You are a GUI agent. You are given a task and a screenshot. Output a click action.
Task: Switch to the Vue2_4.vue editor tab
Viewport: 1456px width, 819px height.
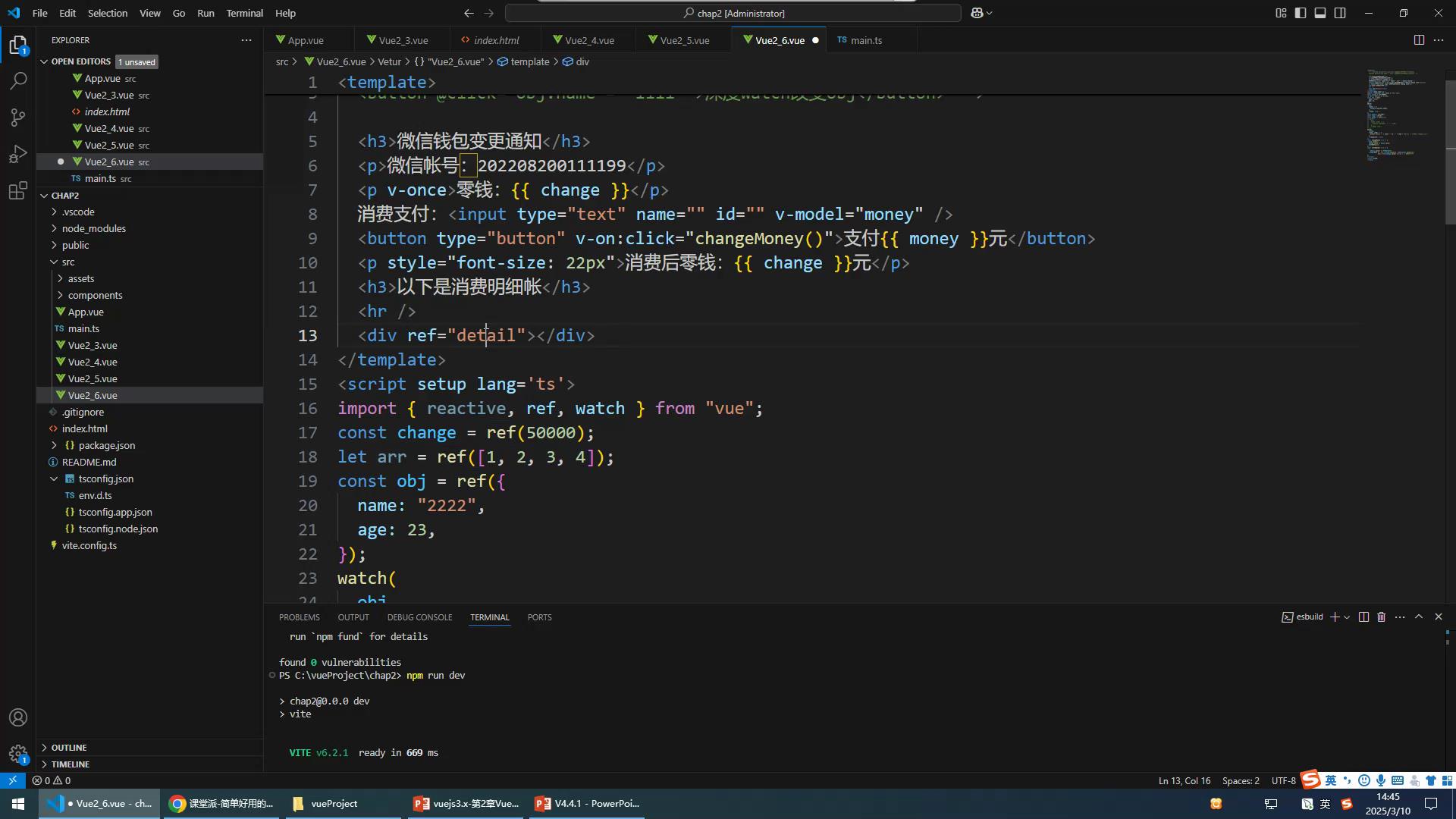tap(589, 40)
